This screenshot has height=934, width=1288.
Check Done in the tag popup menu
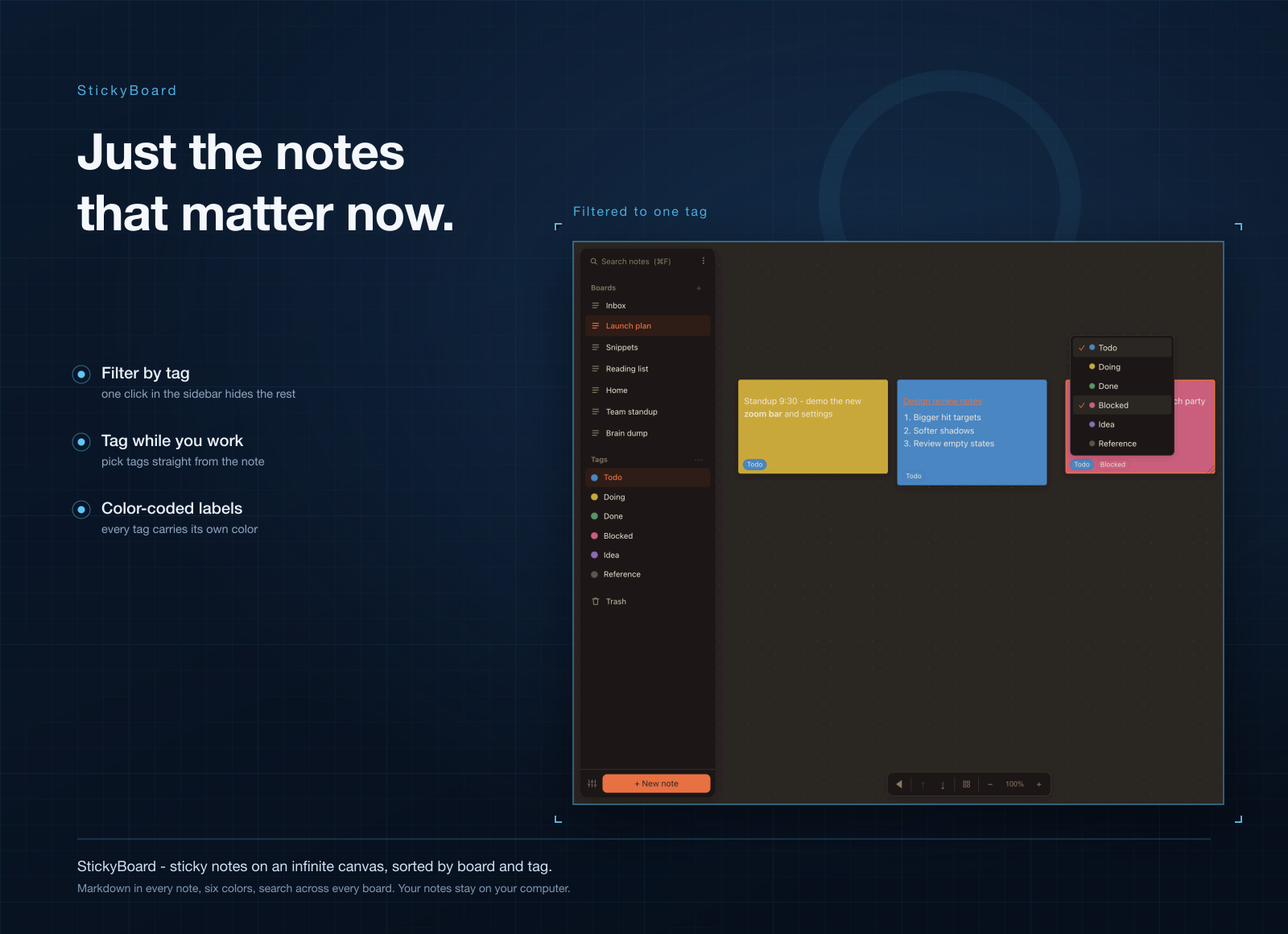click(x=1122, y=386)
